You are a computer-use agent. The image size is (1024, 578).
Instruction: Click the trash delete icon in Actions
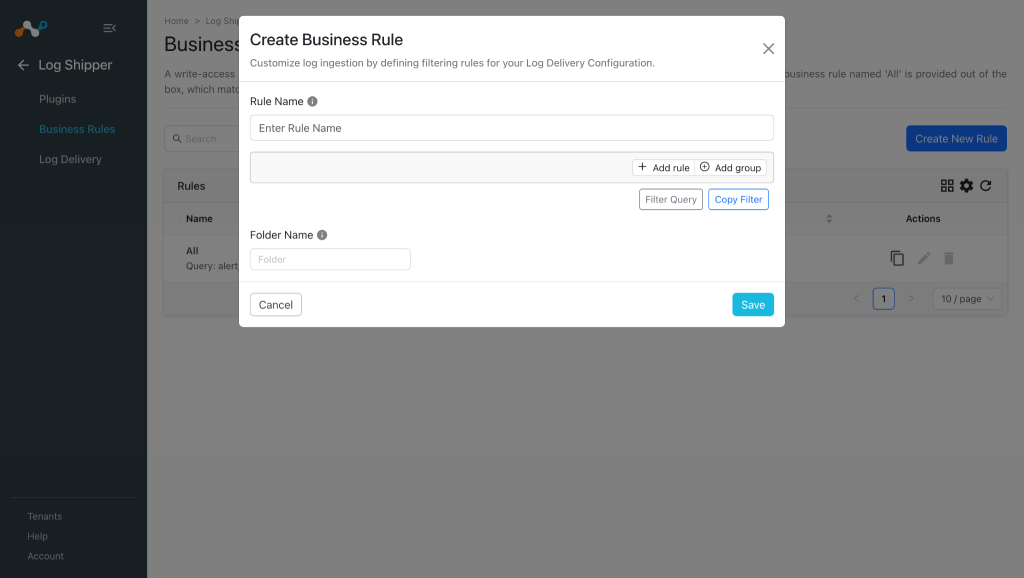click(949, 259)
